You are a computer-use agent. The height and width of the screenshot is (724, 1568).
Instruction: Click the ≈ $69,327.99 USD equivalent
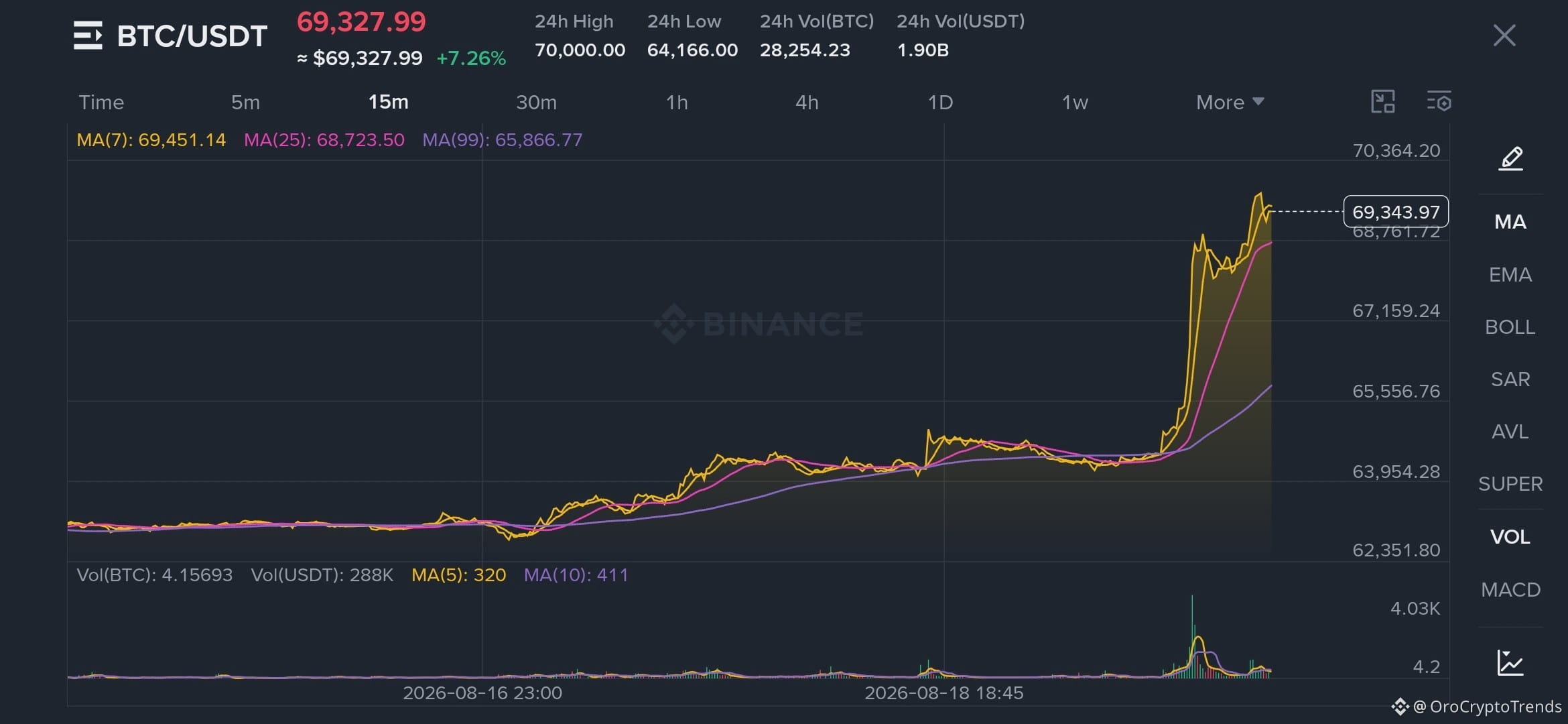(360, 59)
